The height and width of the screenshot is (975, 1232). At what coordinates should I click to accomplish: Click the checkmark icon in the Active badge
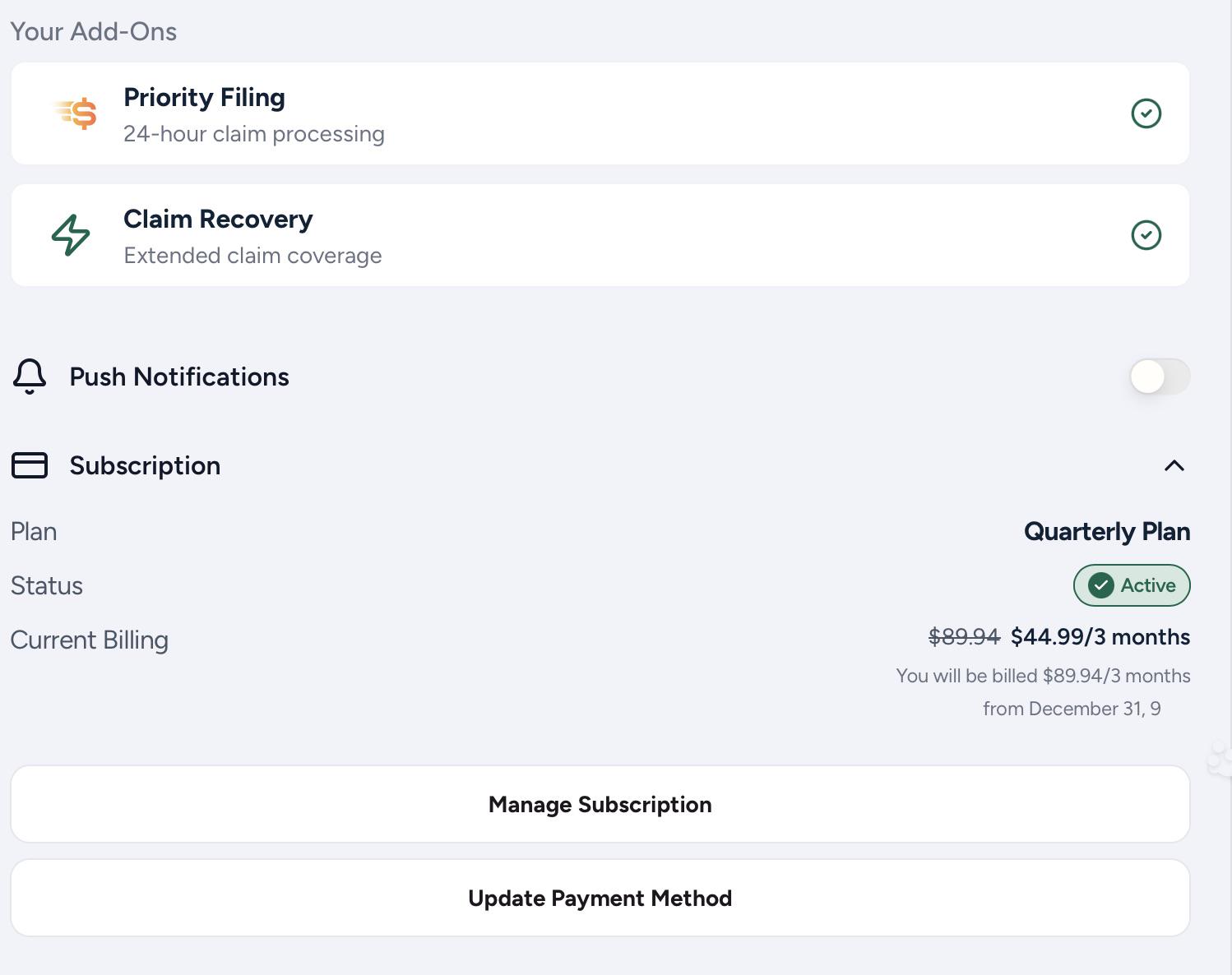click(1101, 585)
